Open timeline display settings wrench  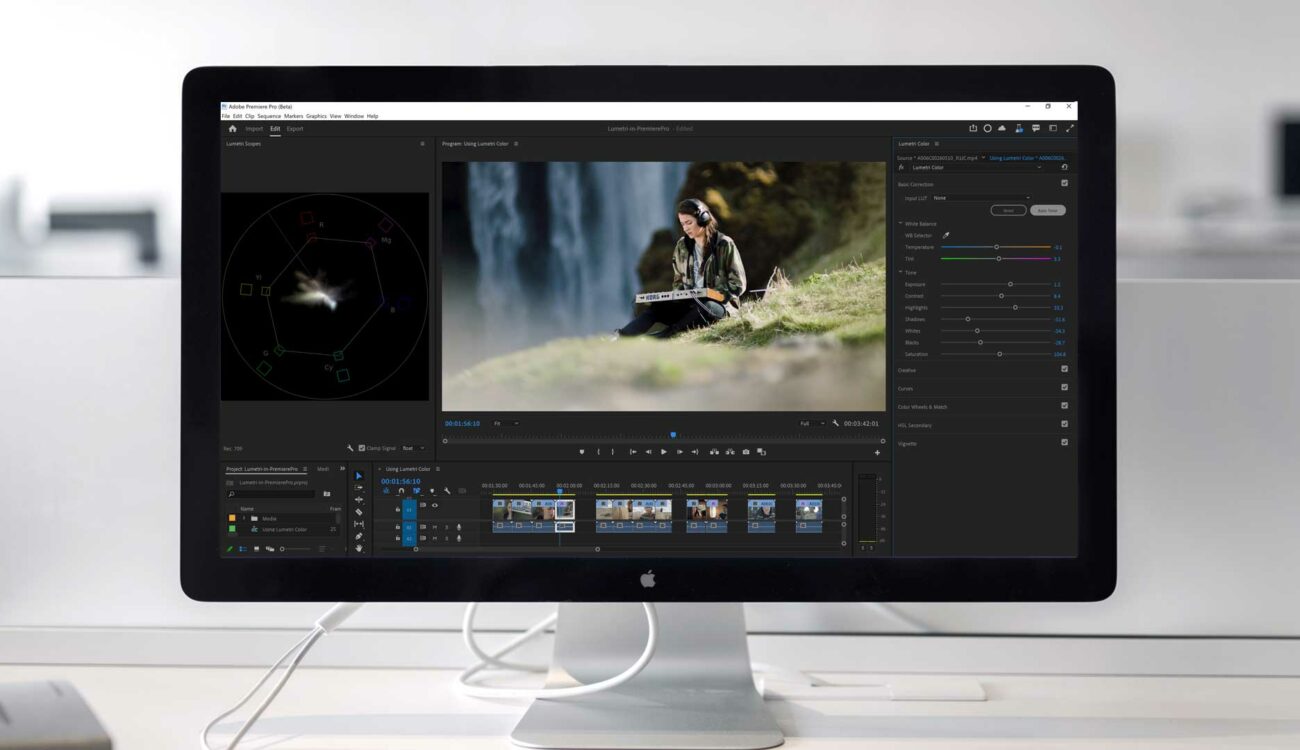pos(447,491)
